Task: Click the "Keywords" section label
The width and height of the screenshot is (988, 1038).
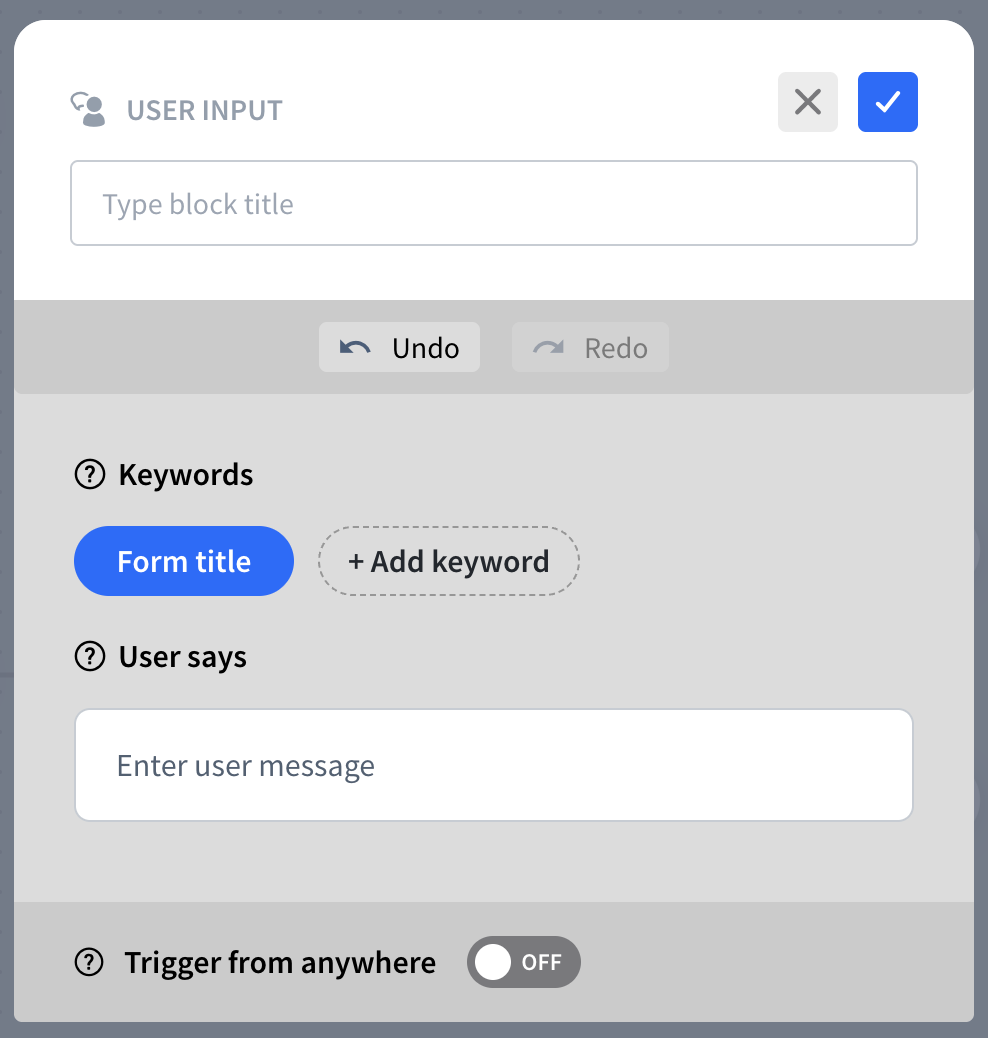Action: [x=186, y=474]
